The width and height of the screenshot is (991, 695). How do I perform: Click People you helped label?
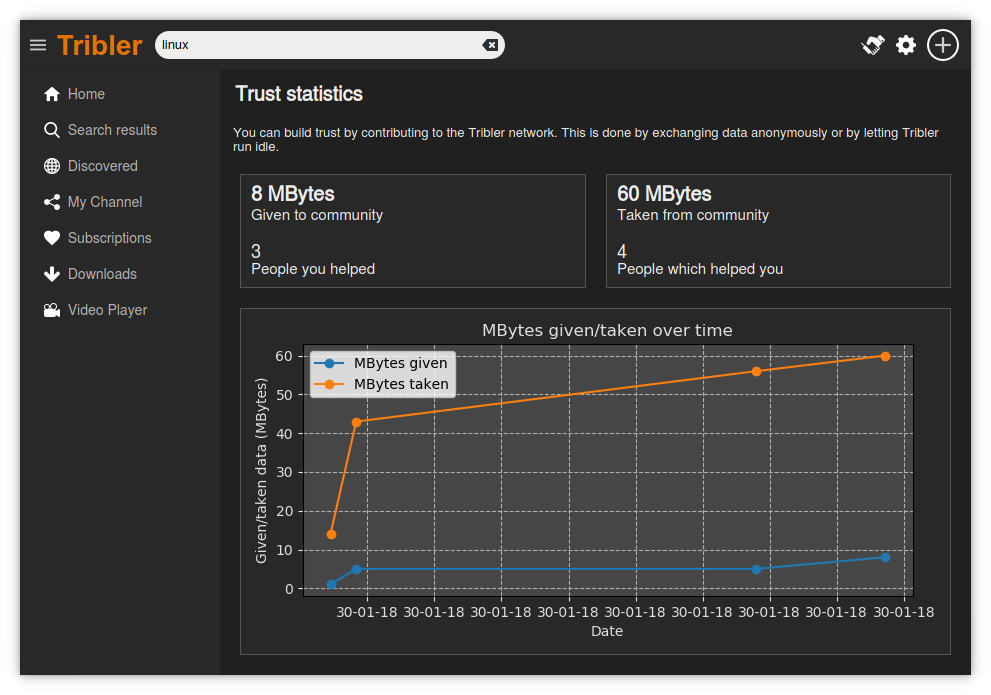pos(313,269)
